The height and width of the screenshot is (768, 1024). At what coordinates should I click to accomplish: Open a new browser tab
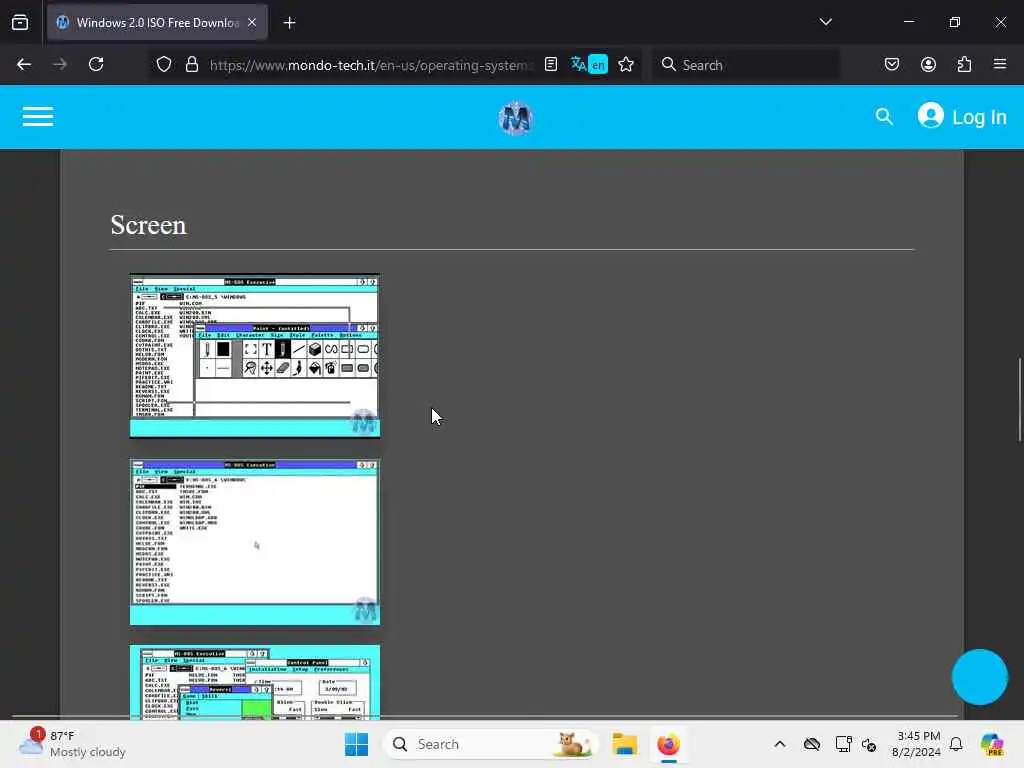tap(289, 23)
